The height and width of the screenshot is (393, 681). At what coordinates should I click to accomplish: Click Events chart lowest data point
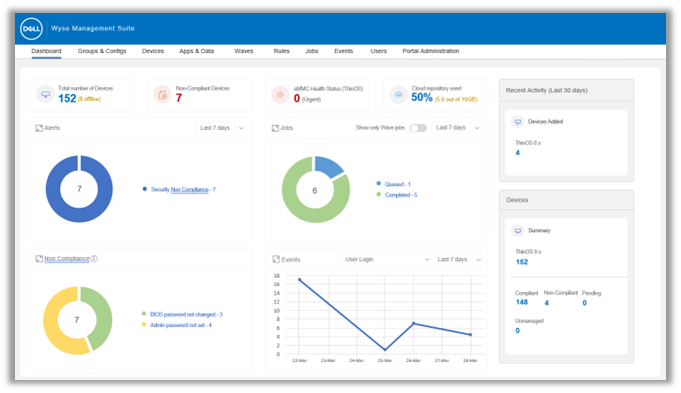(x=385, y=350)
